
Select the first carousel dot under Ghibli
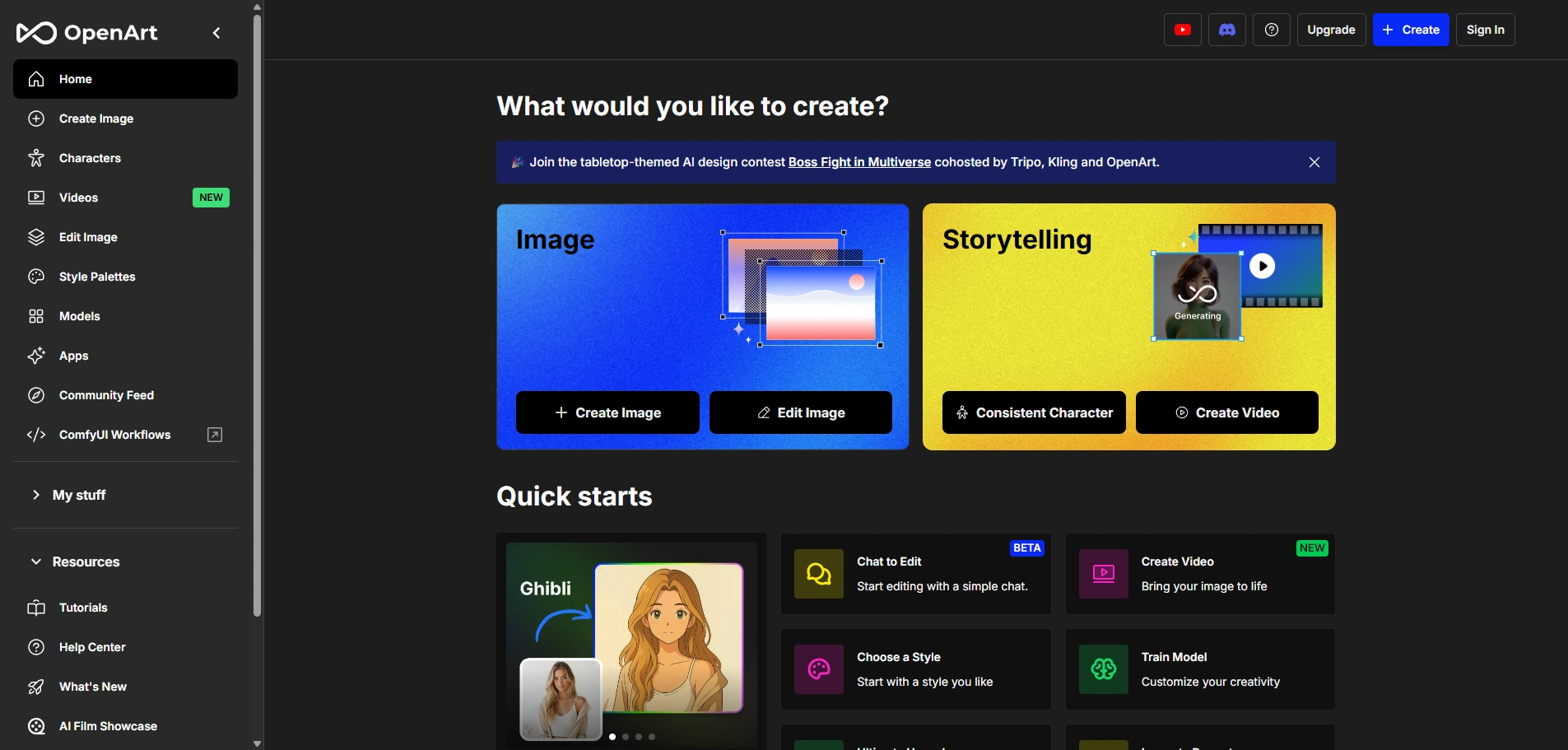click(612, 737)
